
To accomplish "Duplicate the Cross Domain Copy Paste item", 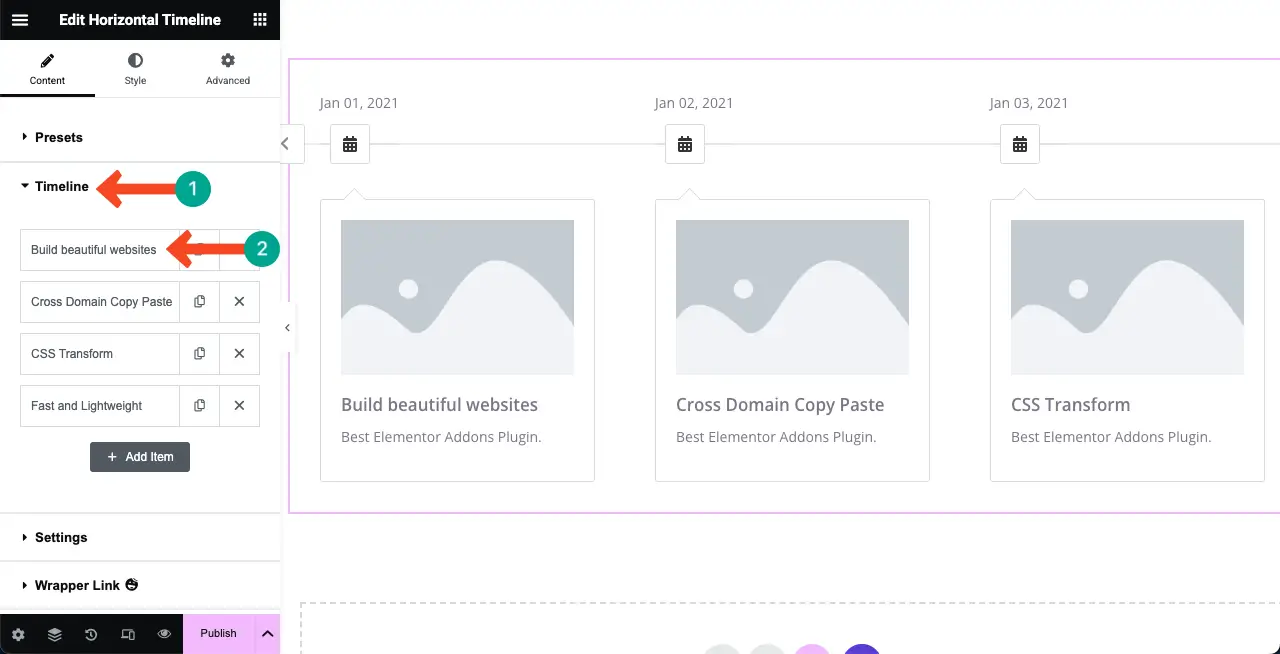I will [x=200, y=302].
